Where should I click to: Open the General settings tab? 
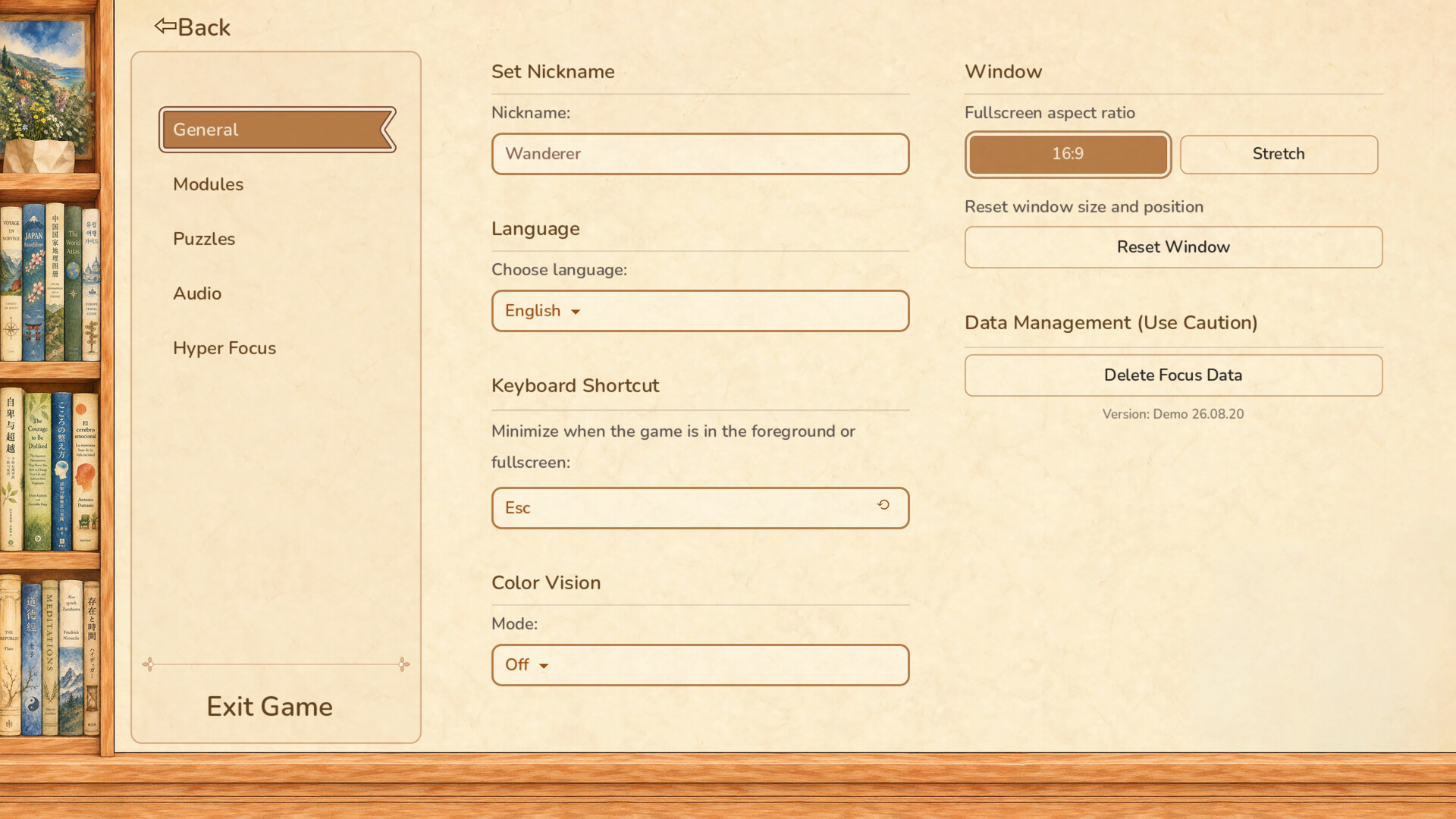pyautogui.click(x=278, y=130)
